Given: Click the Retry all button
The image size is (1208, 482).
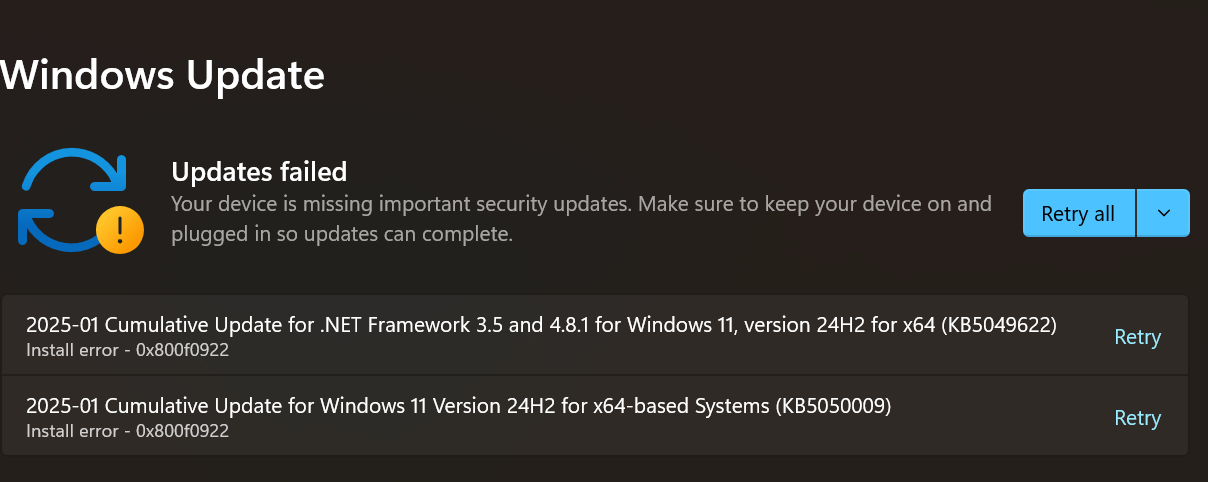Looking at the screenshot, I should [1079, 214].
